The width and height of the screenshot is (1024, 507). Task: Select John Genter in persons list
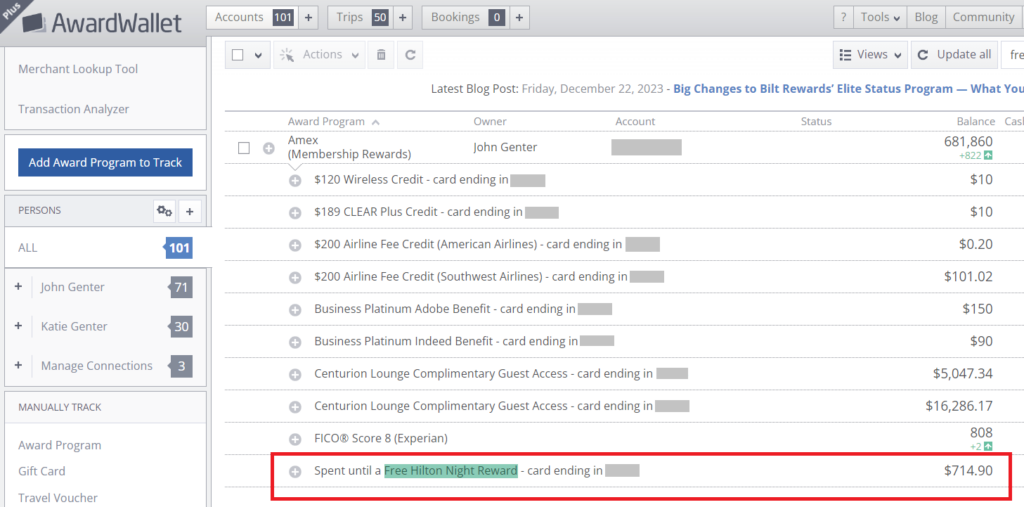click(72, 287)
